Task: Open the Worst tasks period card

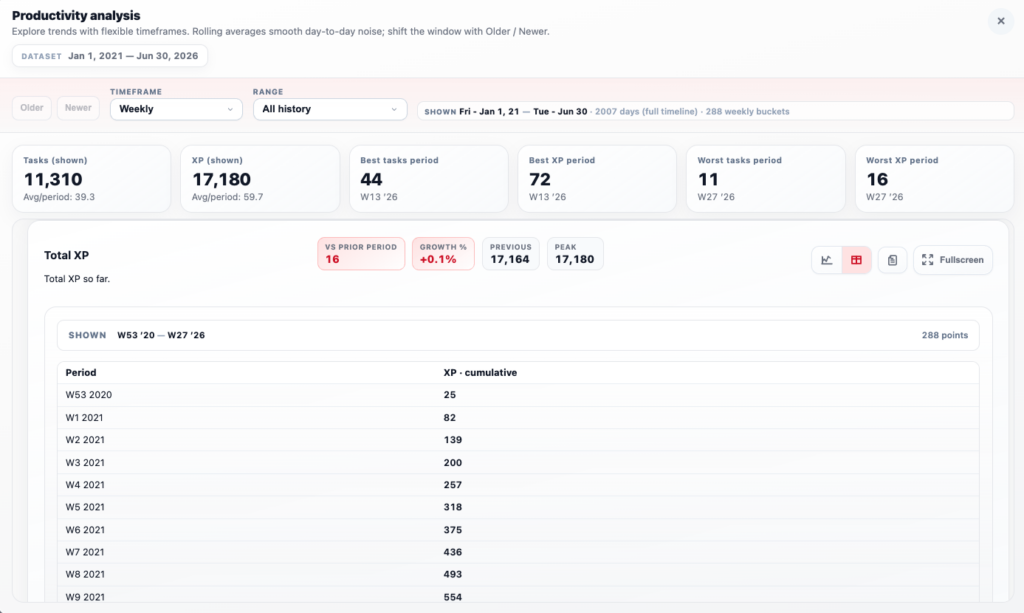Action: point(765,179)
